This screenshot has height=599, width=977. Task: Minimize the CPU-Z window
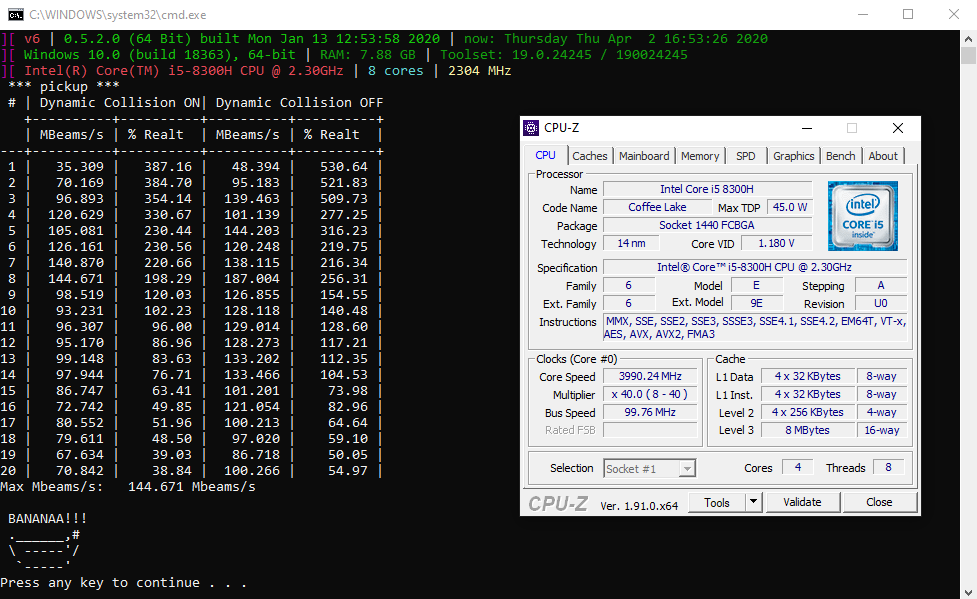point(806,128)
